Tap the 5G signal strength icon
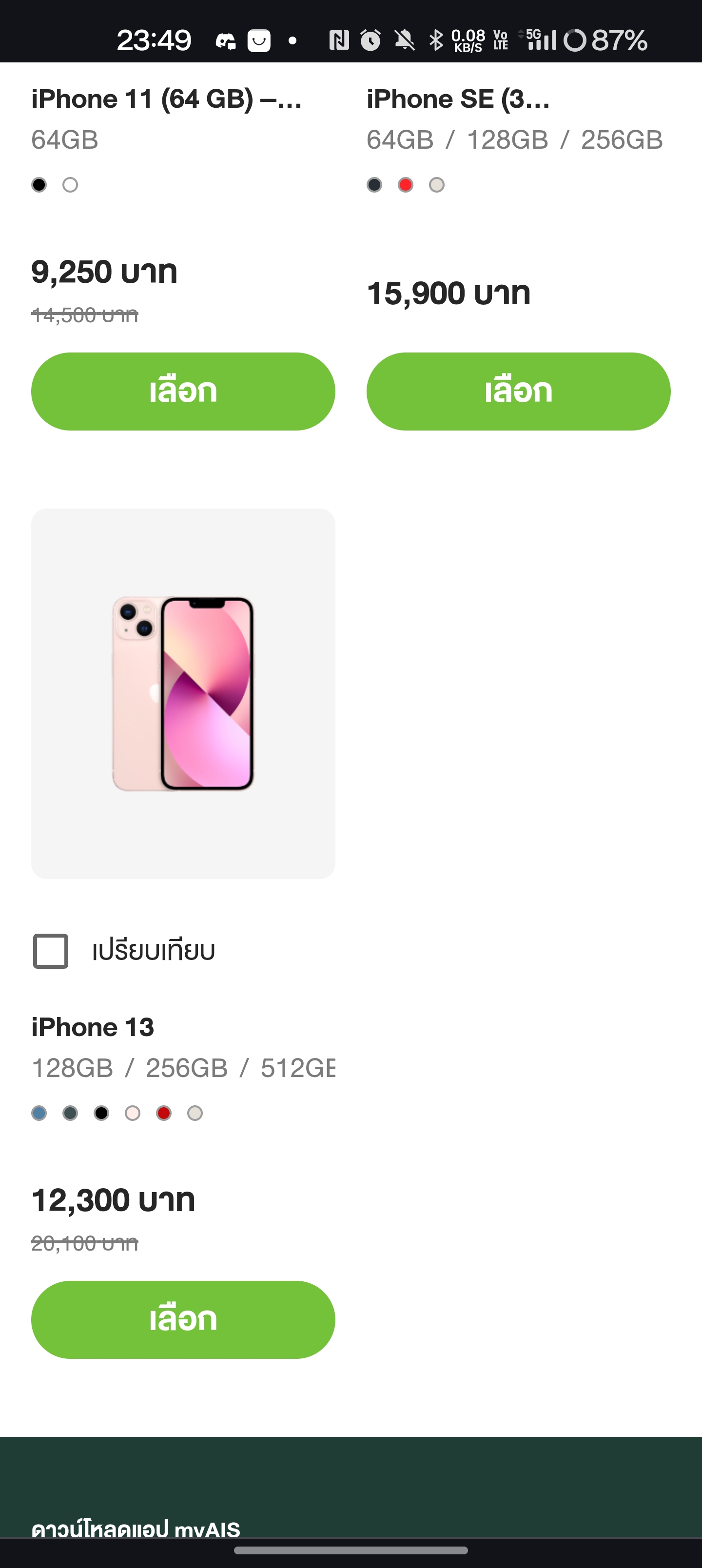The width and height of the screenshot is (702, 1568). coord(537,39)
